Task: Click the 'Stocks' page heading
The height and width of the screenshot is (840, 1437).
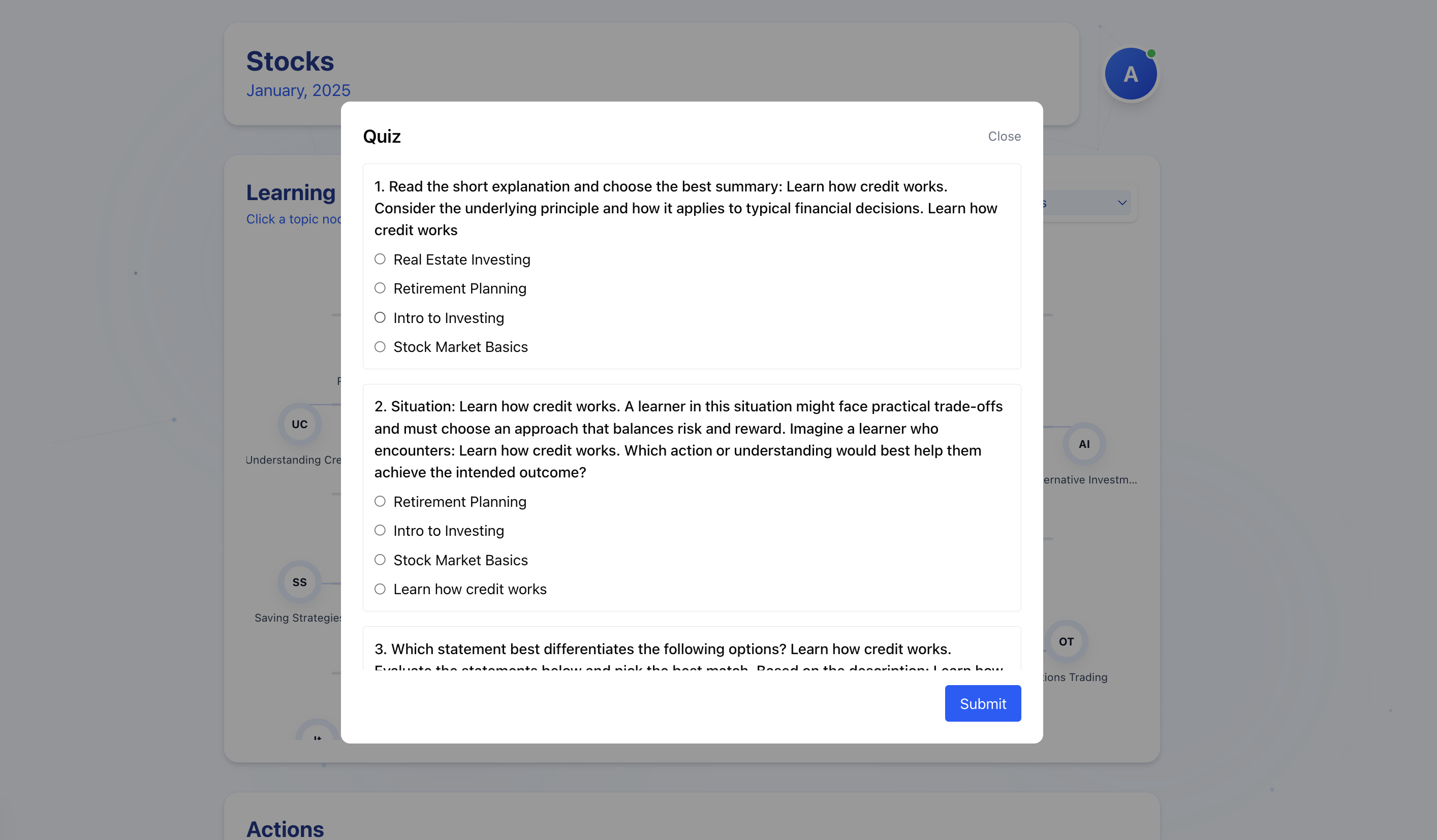Action: coord(290,61)
